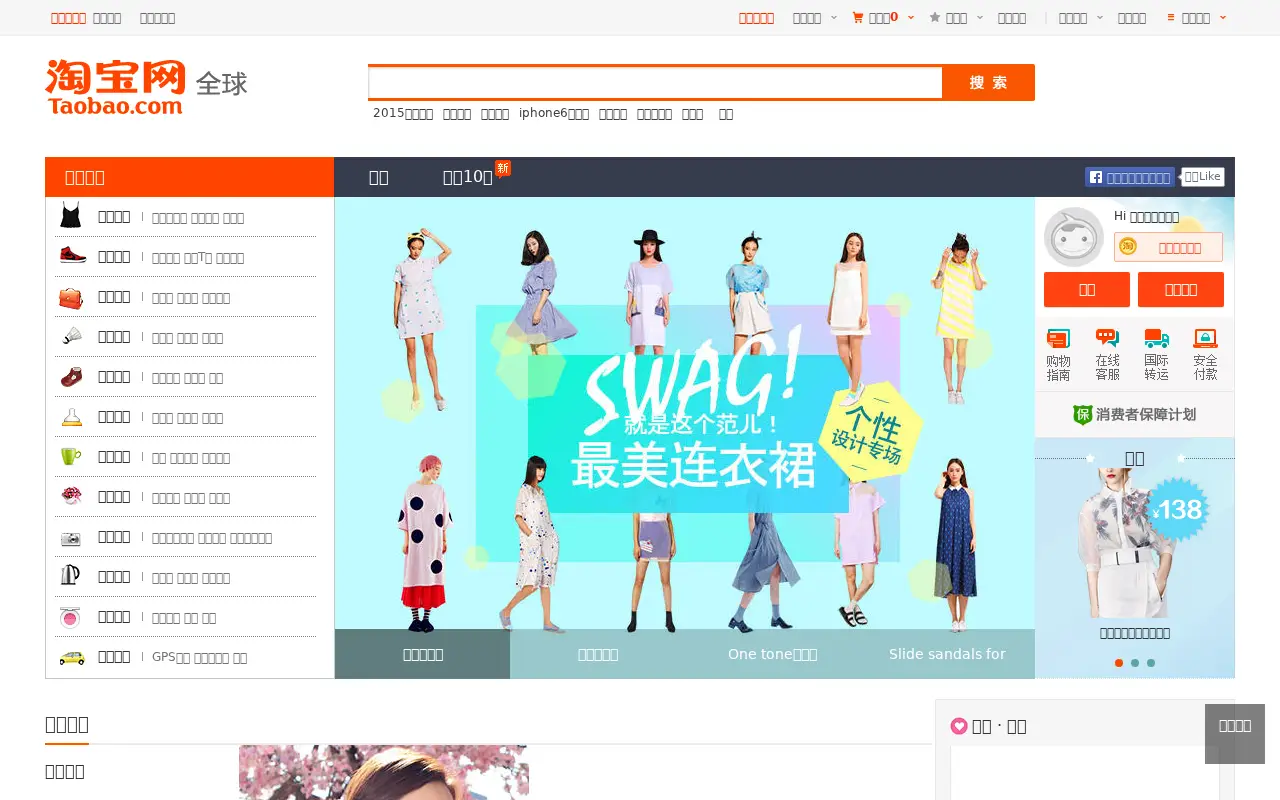Select third carousel dot under ¥138 promo

pyautogui.click(x=1151, y=663)
